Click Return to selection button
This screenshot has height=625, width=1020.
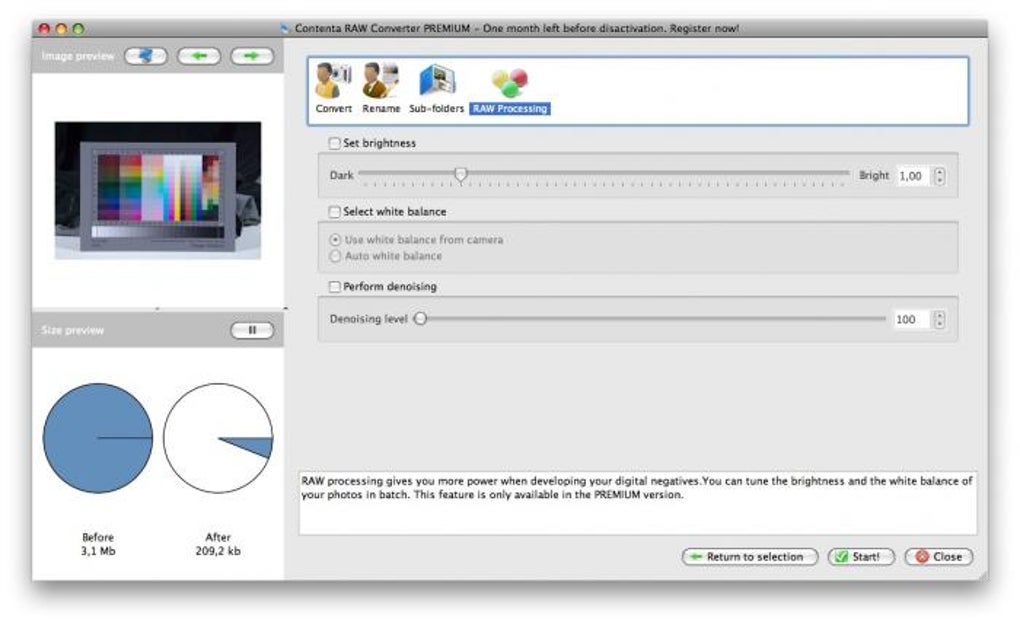coord(750,557)
